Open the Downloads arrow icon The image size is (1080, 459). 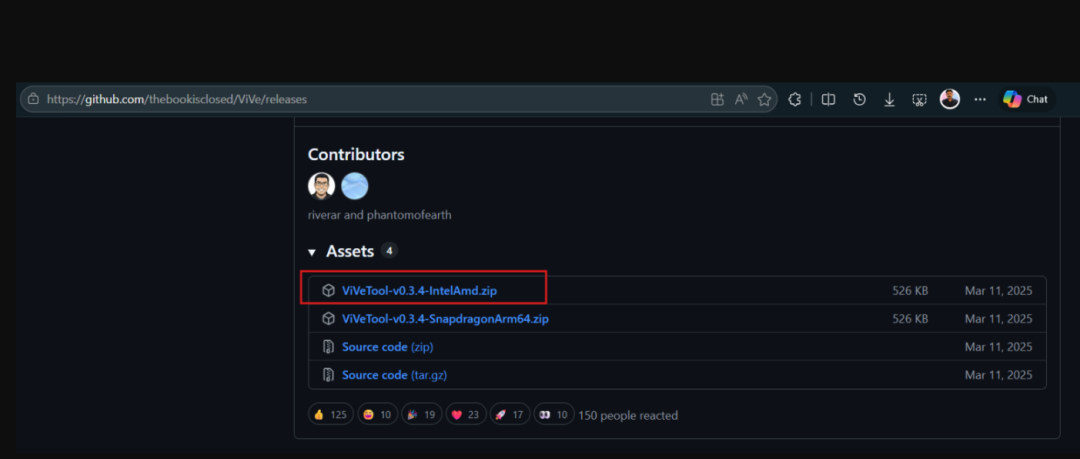click(889, 100)
